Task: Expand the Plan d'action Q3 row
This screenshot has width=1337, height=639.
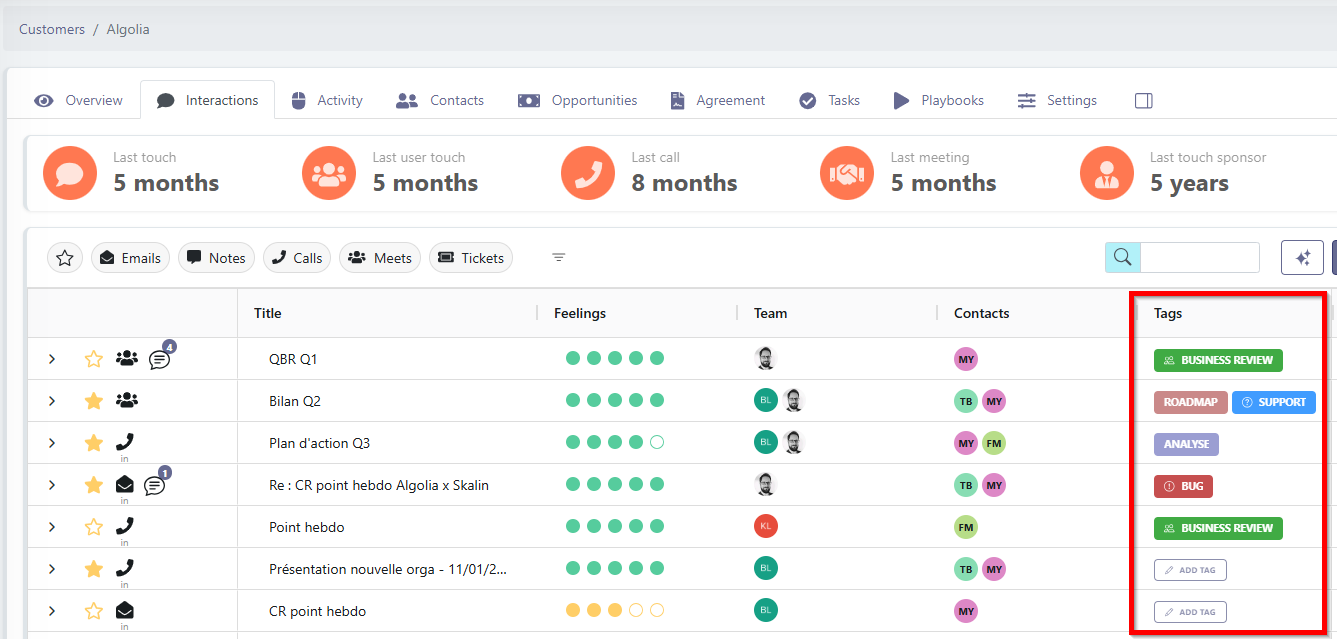Action: 52,443
